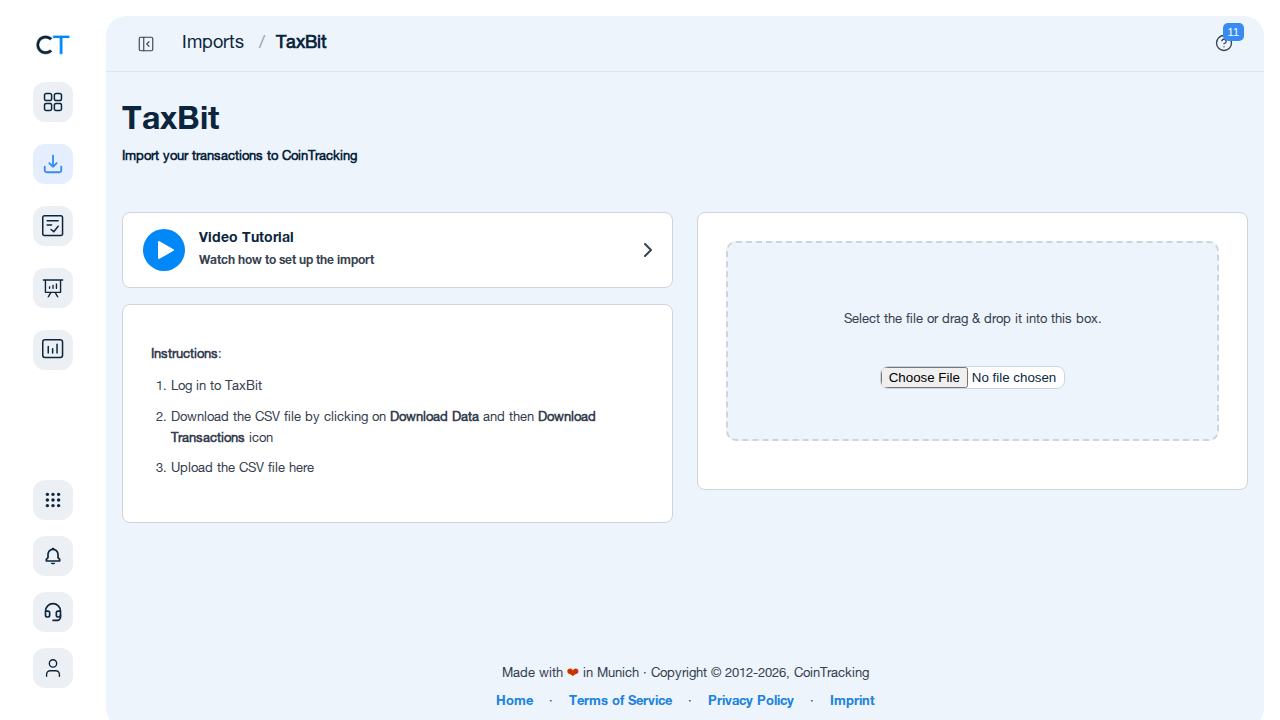Open the checklist report icon in sidebar
1280x720 pixels.
pos(53,226)
